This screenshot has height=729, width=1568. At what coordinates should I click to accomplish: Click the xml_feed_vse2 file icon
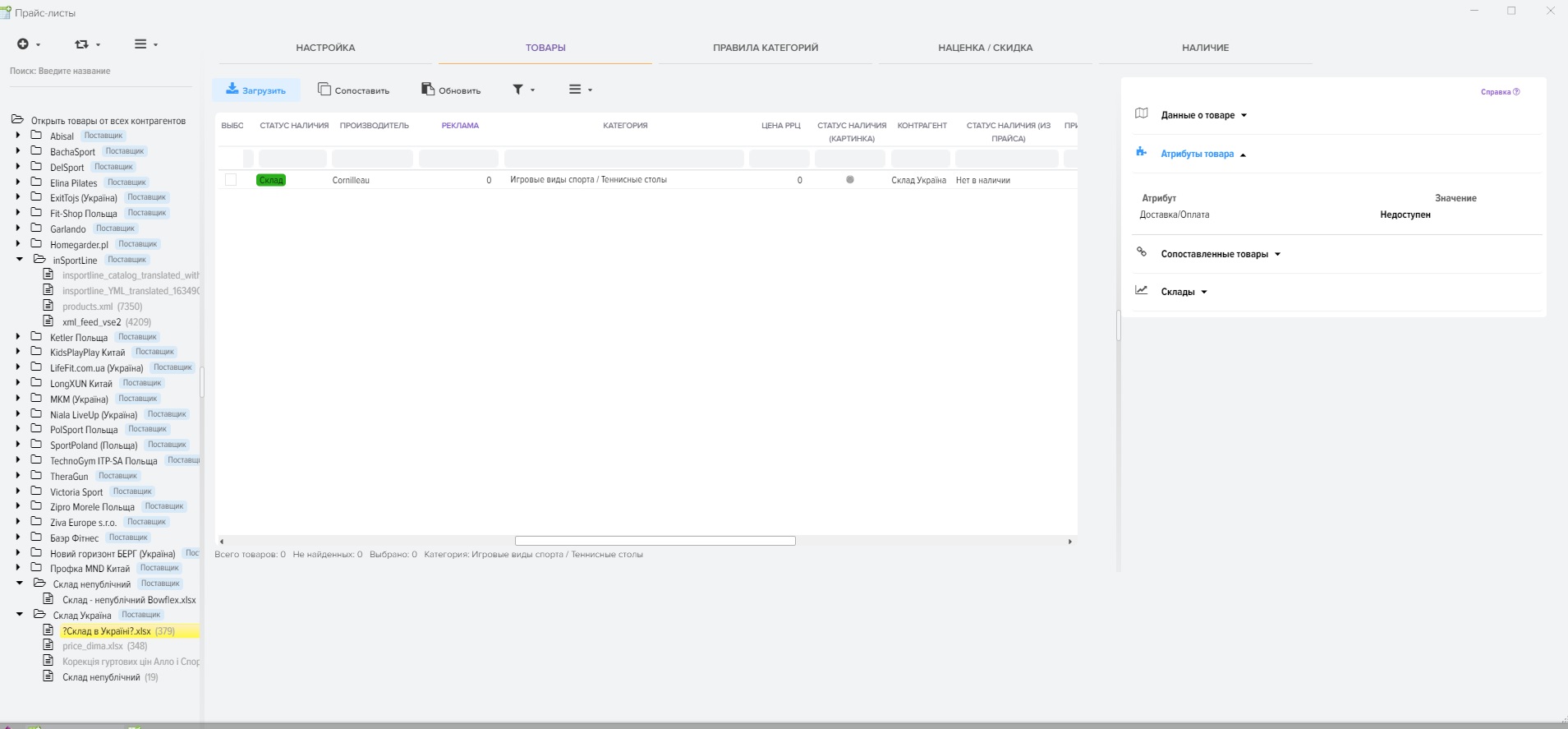pos(48,321)
